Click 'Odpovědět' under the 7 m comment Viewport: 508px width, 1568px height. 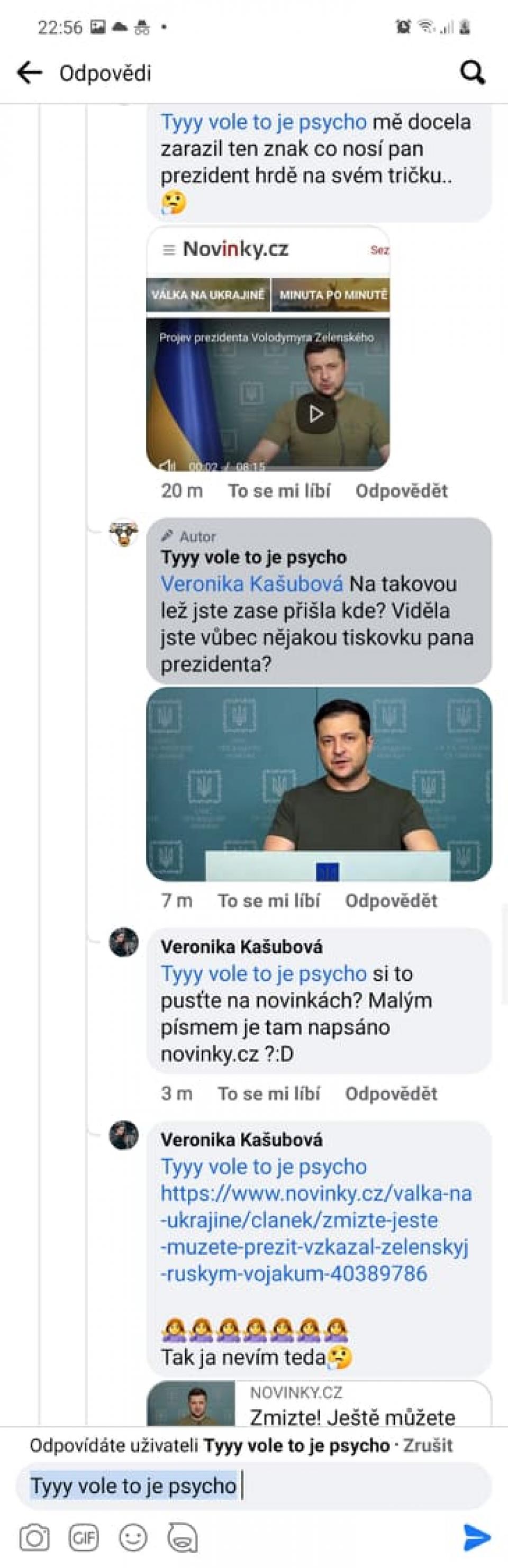tap(391, 901)
